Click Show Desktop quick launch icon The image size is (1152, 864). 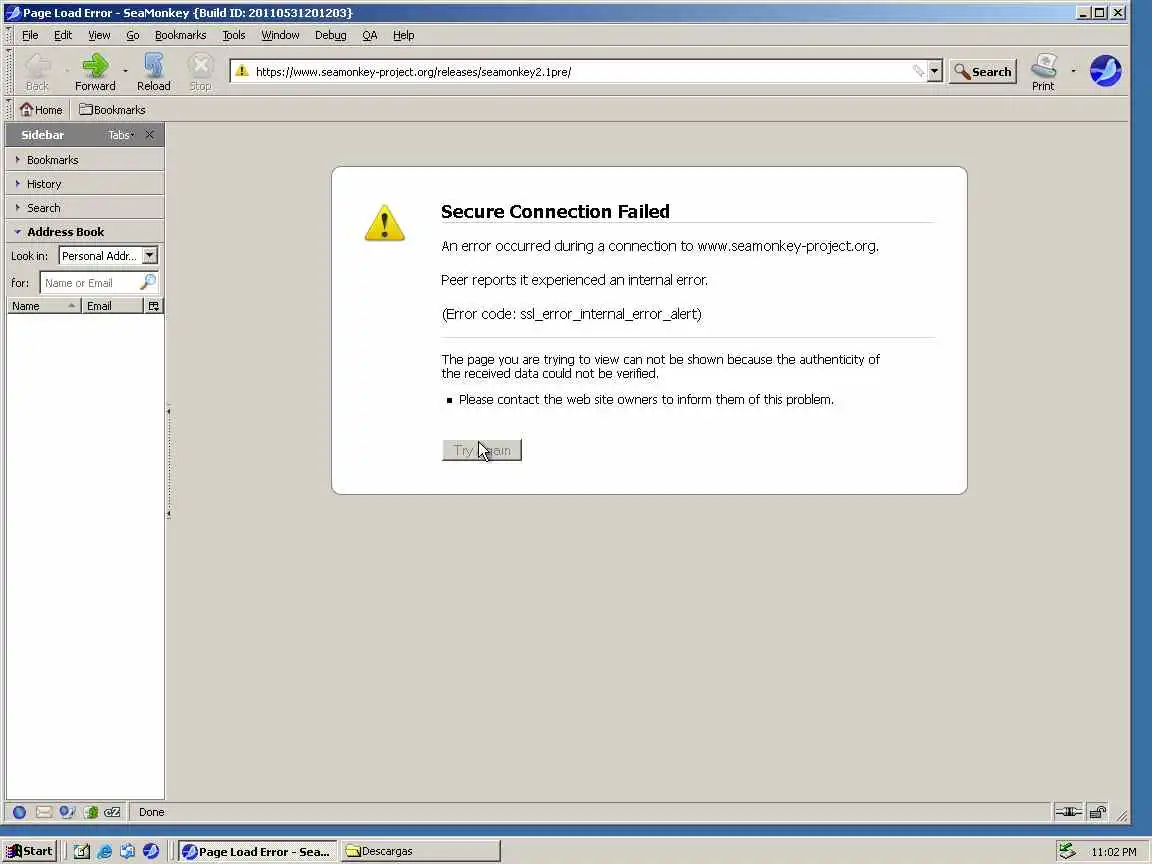coord(82,852)
